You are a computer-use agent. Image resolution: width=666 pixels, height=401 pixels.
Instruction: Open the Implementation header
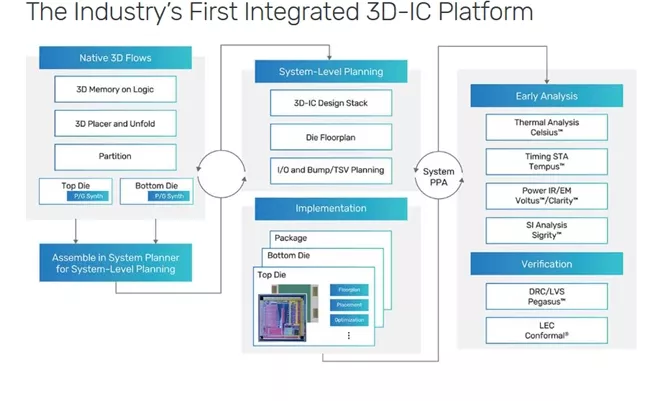pos(331,209)
